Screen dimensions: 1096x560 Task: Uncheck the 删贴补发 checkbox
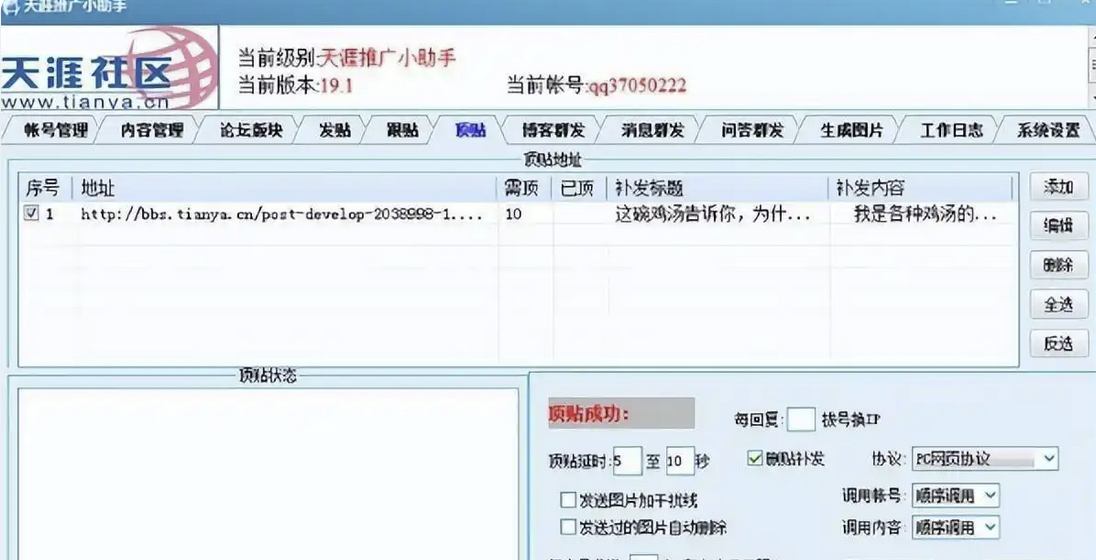[755, 459]
